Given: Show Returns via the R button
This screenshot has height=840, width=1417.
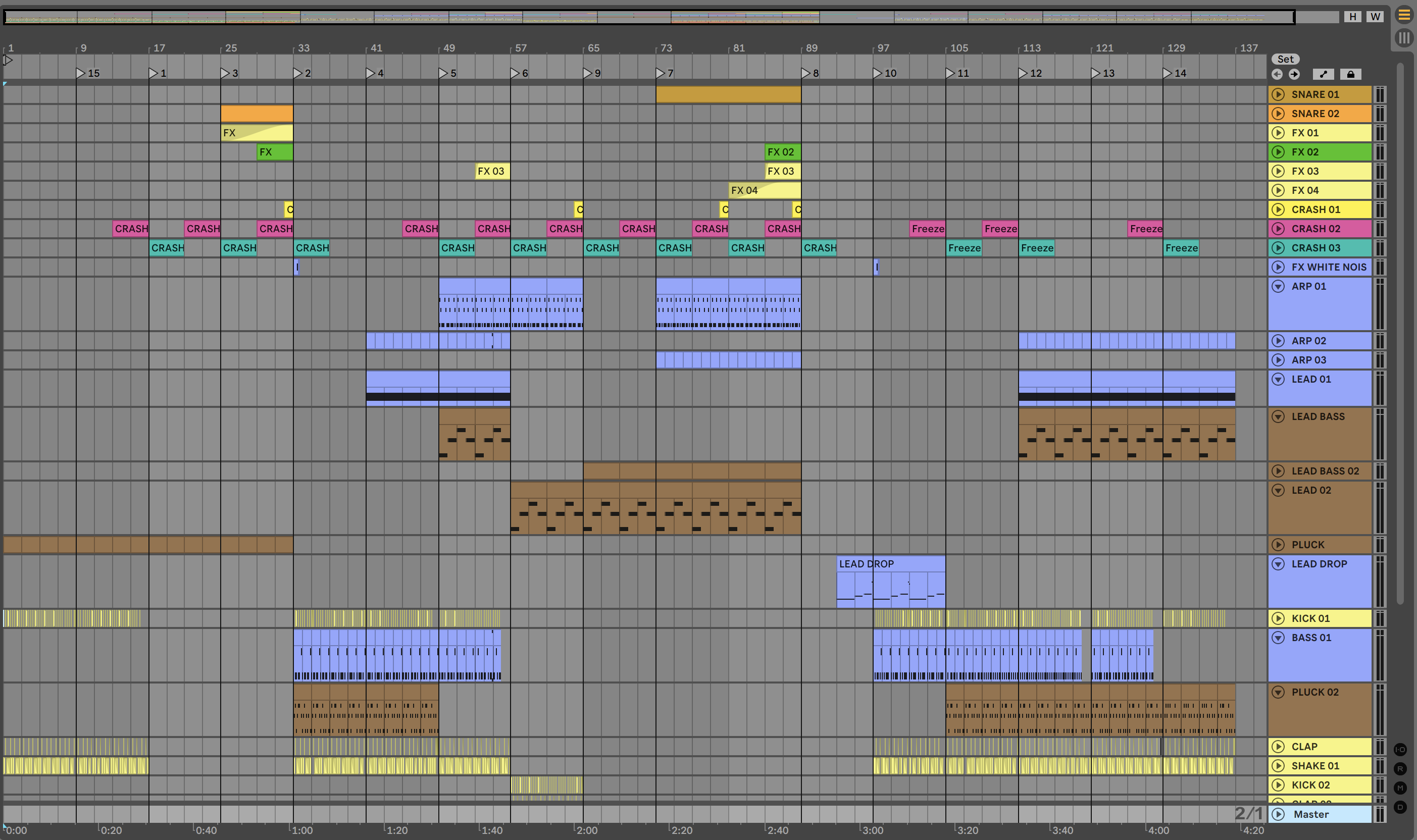Looking at the screenshot, I should [x=1400, y=769].
